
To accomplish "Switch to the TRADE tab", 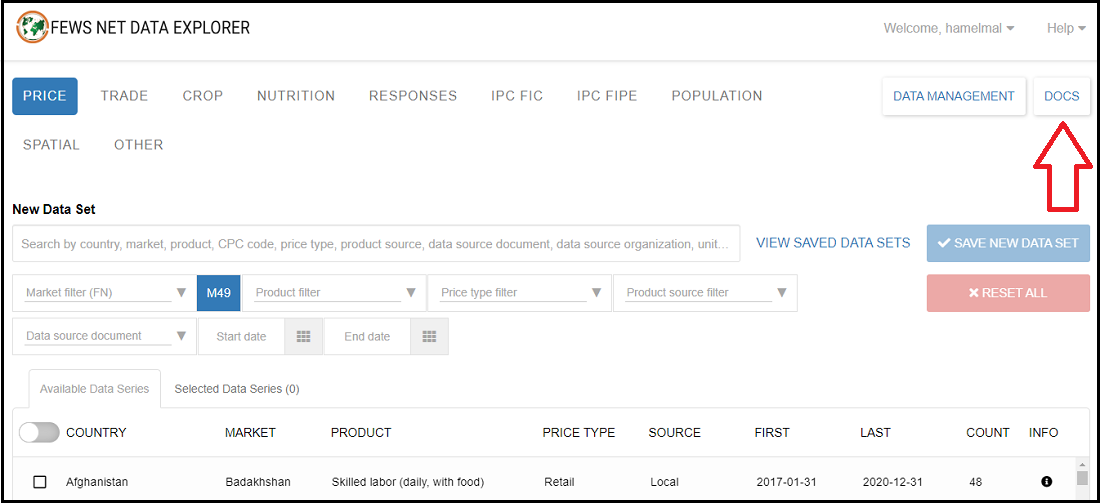I will pyautogui.click(x=124, y=96).
